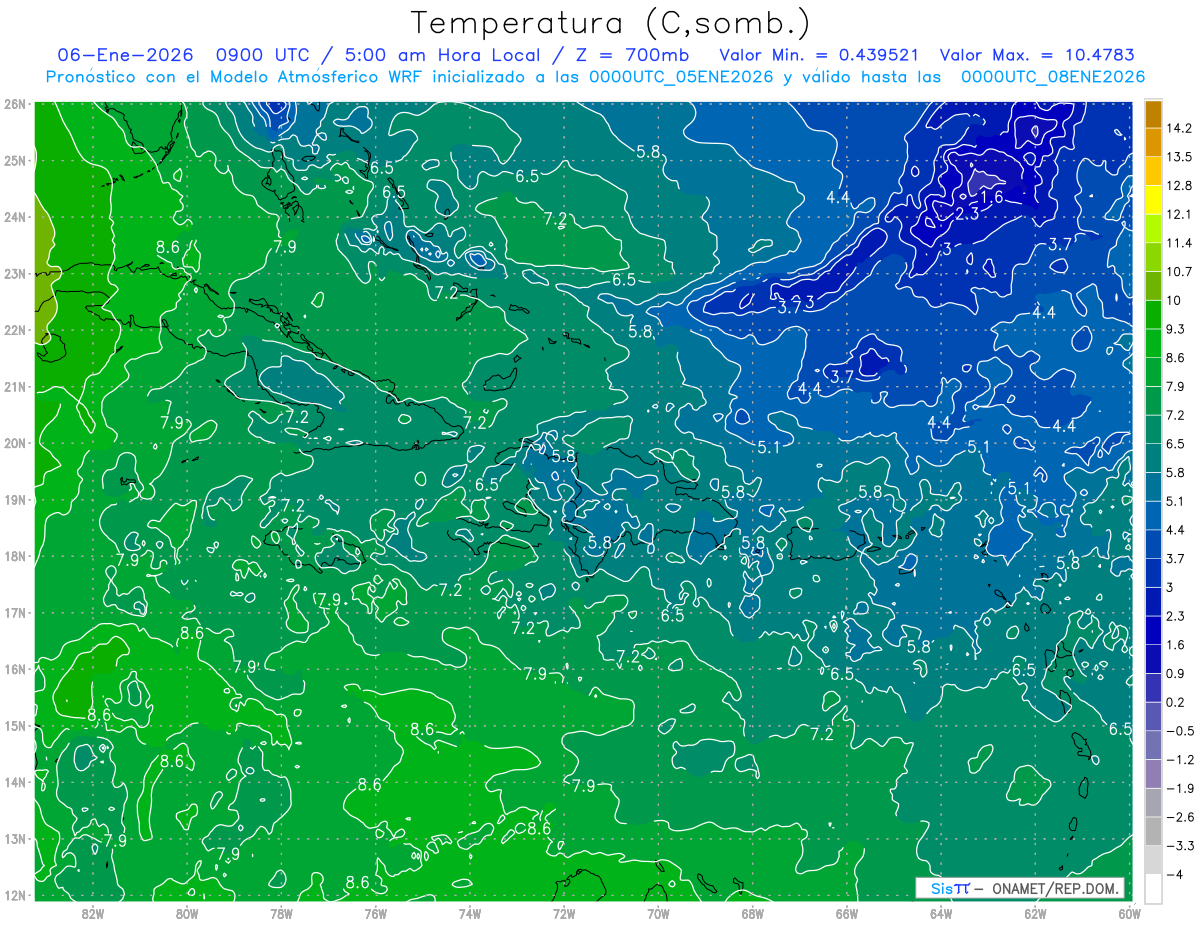Click the 15N latitude axis label
Viewport: 1200px width, 927px height.
point(14,725)
